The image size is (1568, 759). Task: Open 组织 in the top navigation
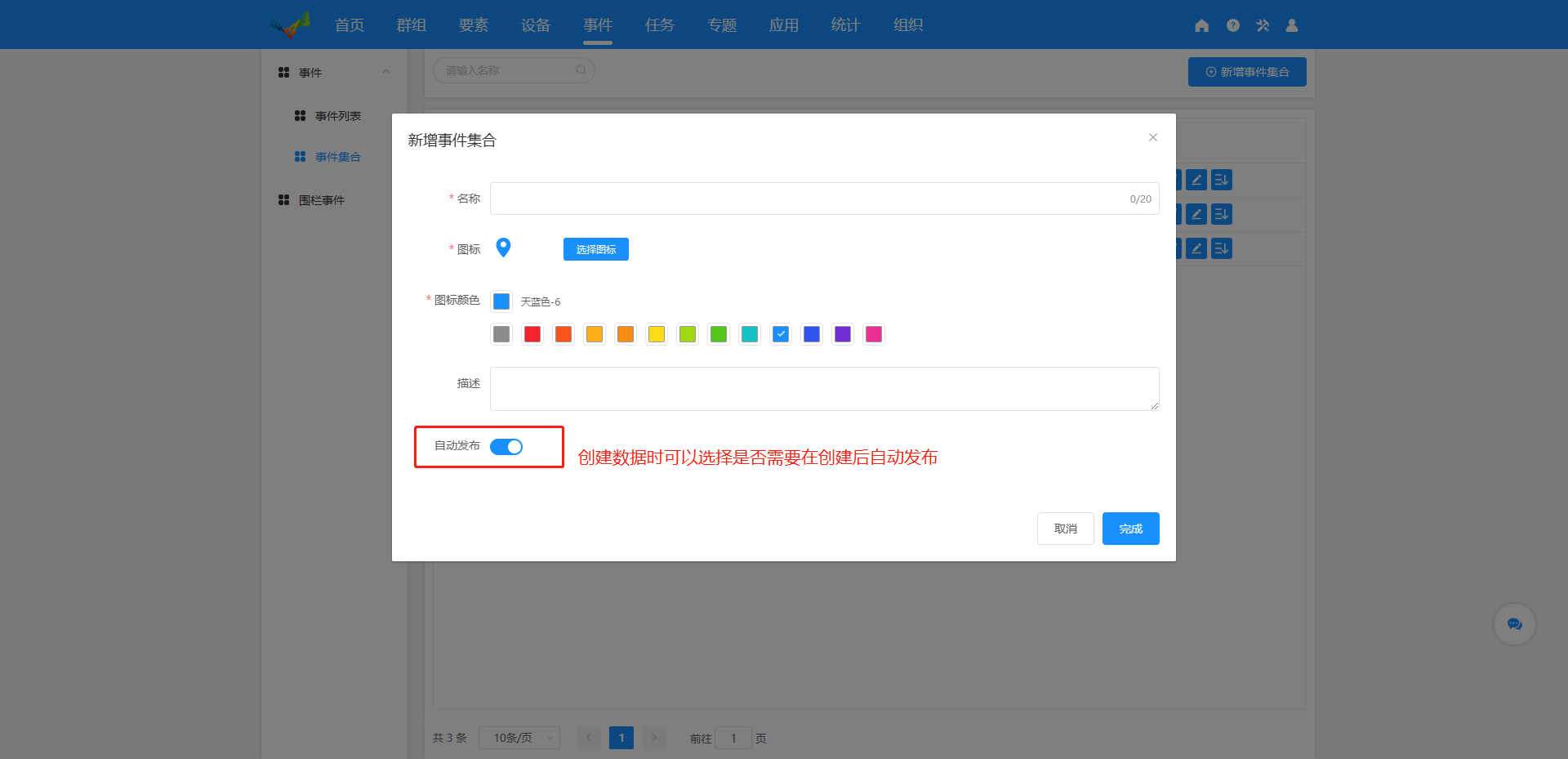point(908,25)
